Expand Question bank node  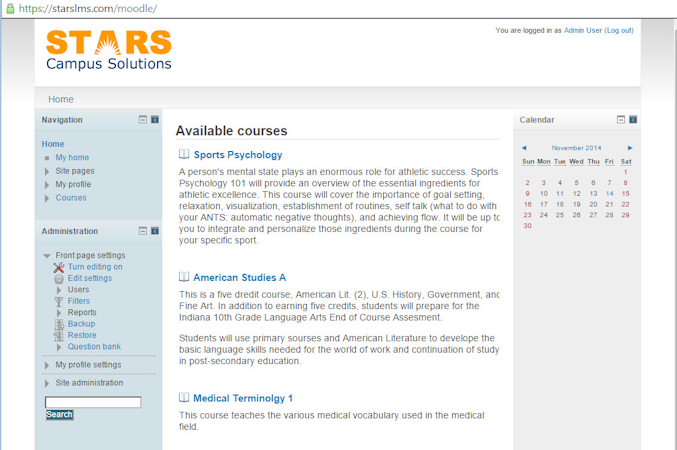[59, 347]
